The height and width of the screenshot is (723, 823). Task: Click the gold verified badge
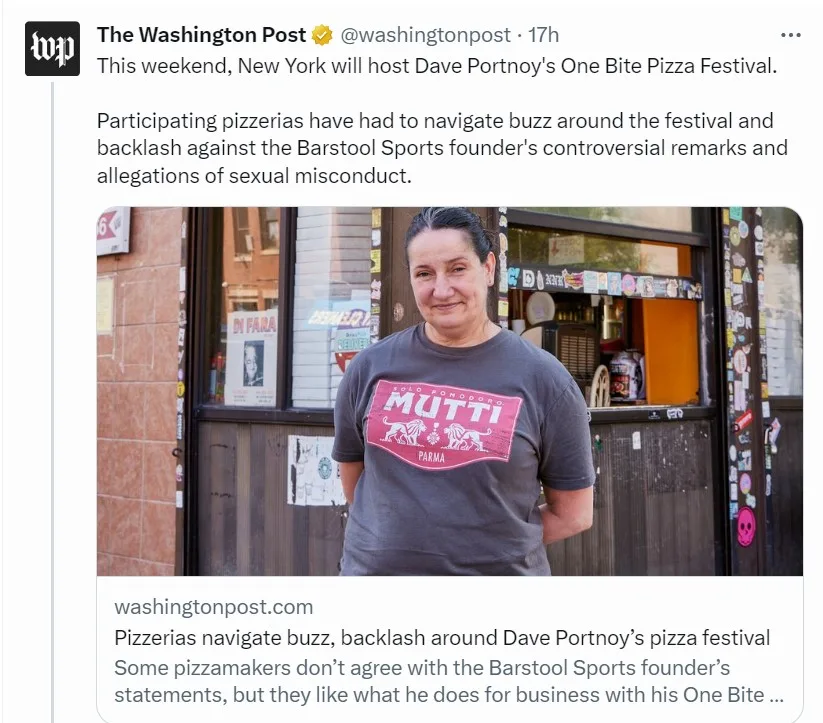click(x=322, y=35)
